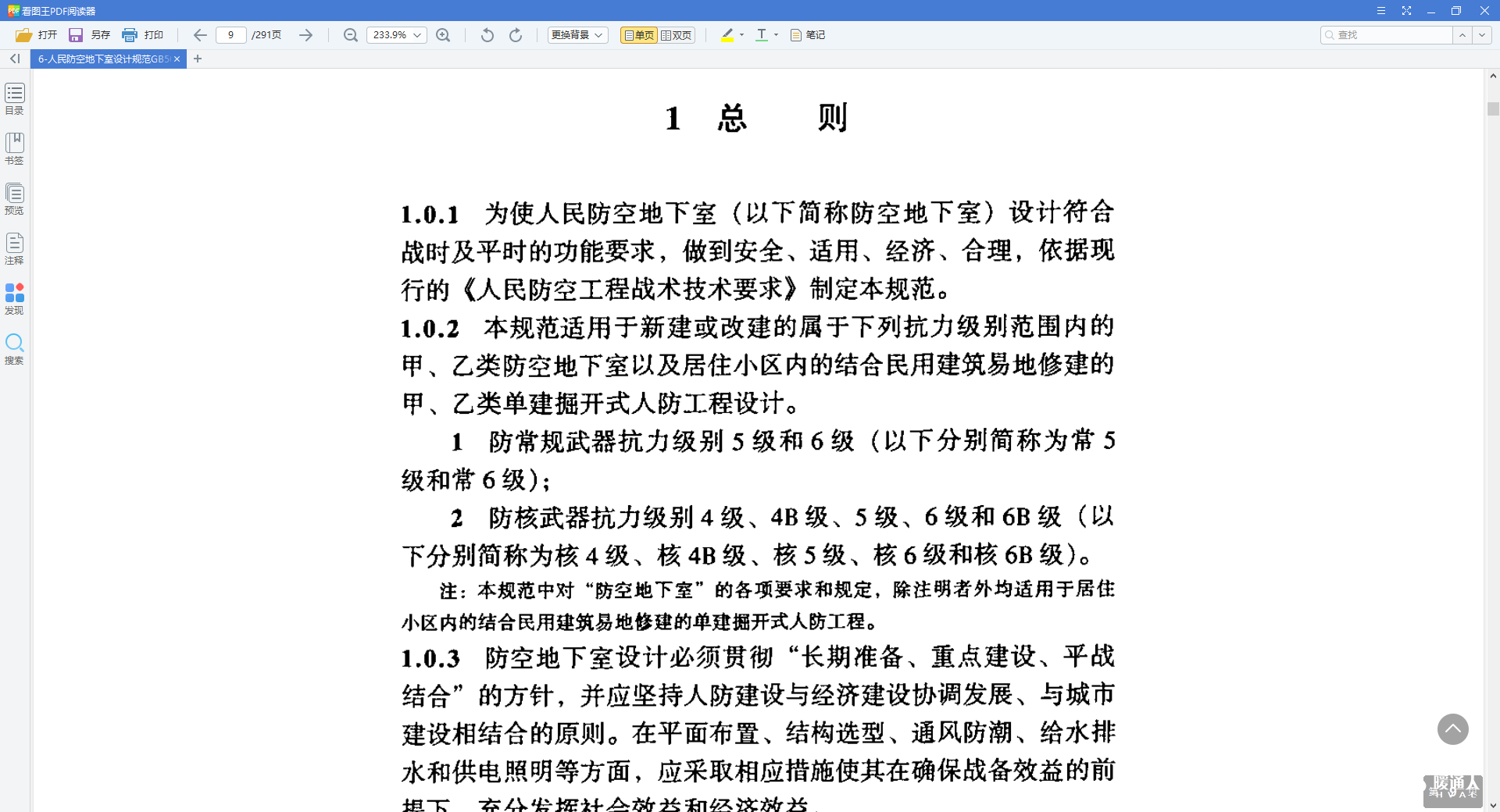
Task: Open the 预览 thumbnail preview panel
Action: 14,198
